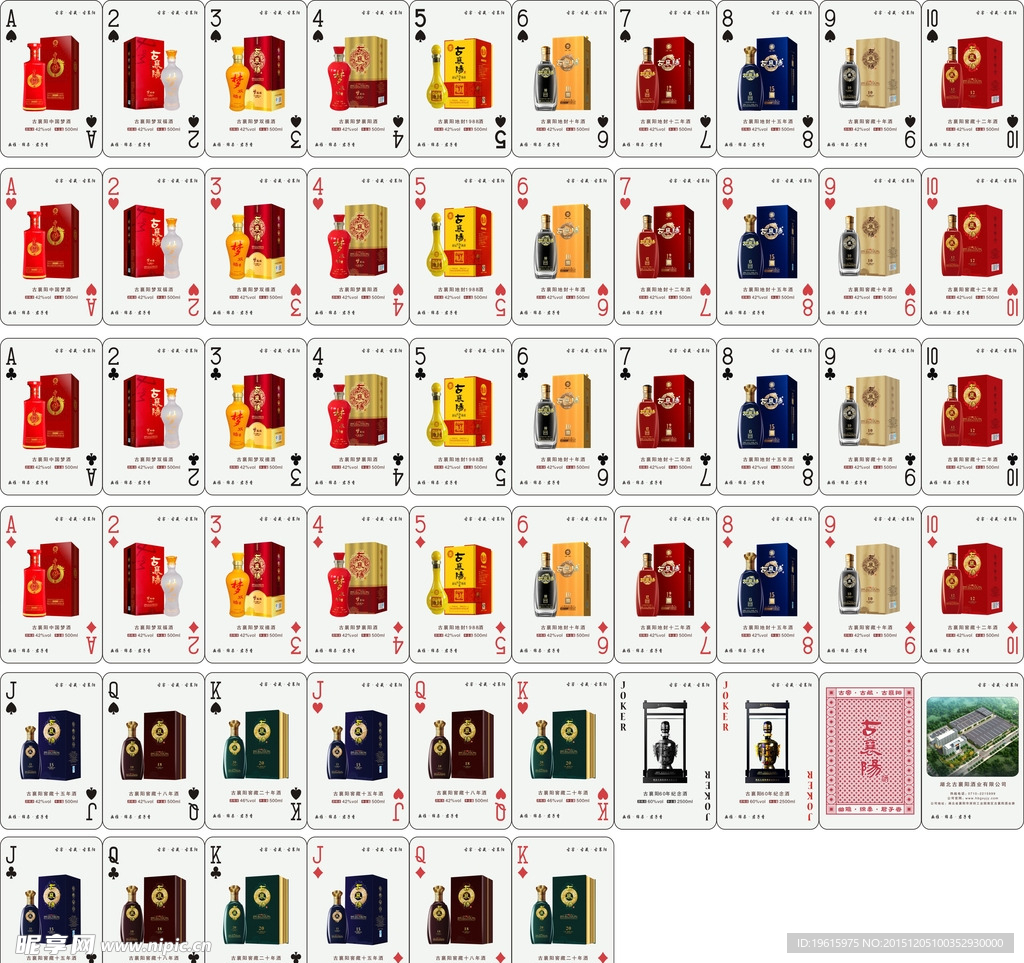This screenshot has height=963, width=1024.
Task: Click the 6 of Diamonds card
Action: [x=563, y=585]
